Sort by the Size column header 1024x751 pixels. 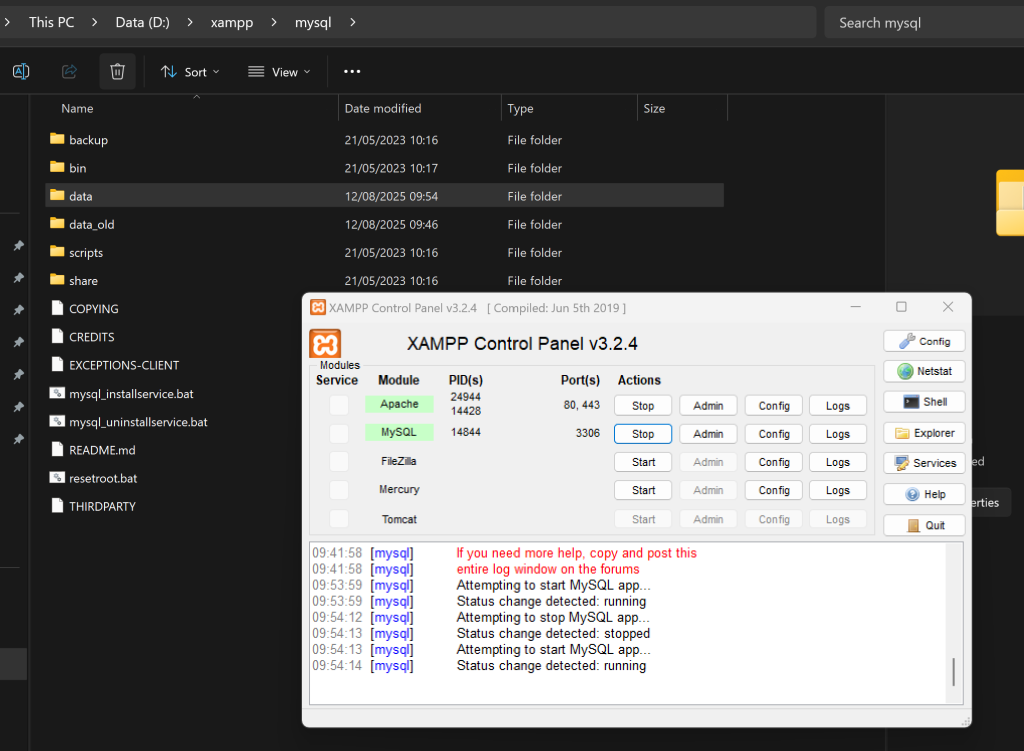(x=654, y=108)
